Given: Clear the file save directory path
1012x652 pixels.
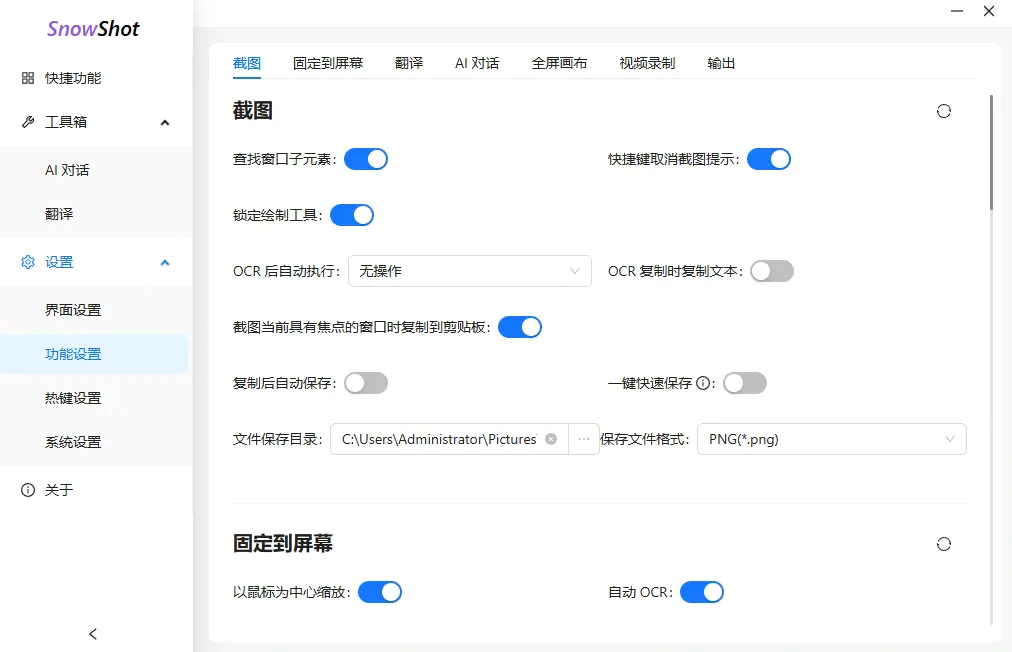Looking at the screenshot, I should tap(550, 439).
